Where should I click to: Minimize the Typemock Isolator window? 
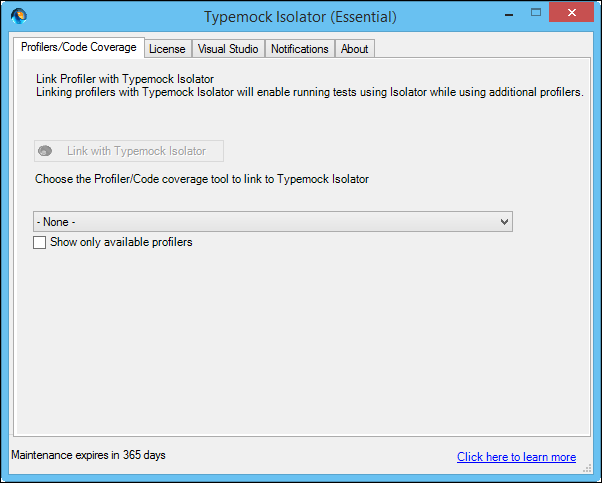point(509,14)
